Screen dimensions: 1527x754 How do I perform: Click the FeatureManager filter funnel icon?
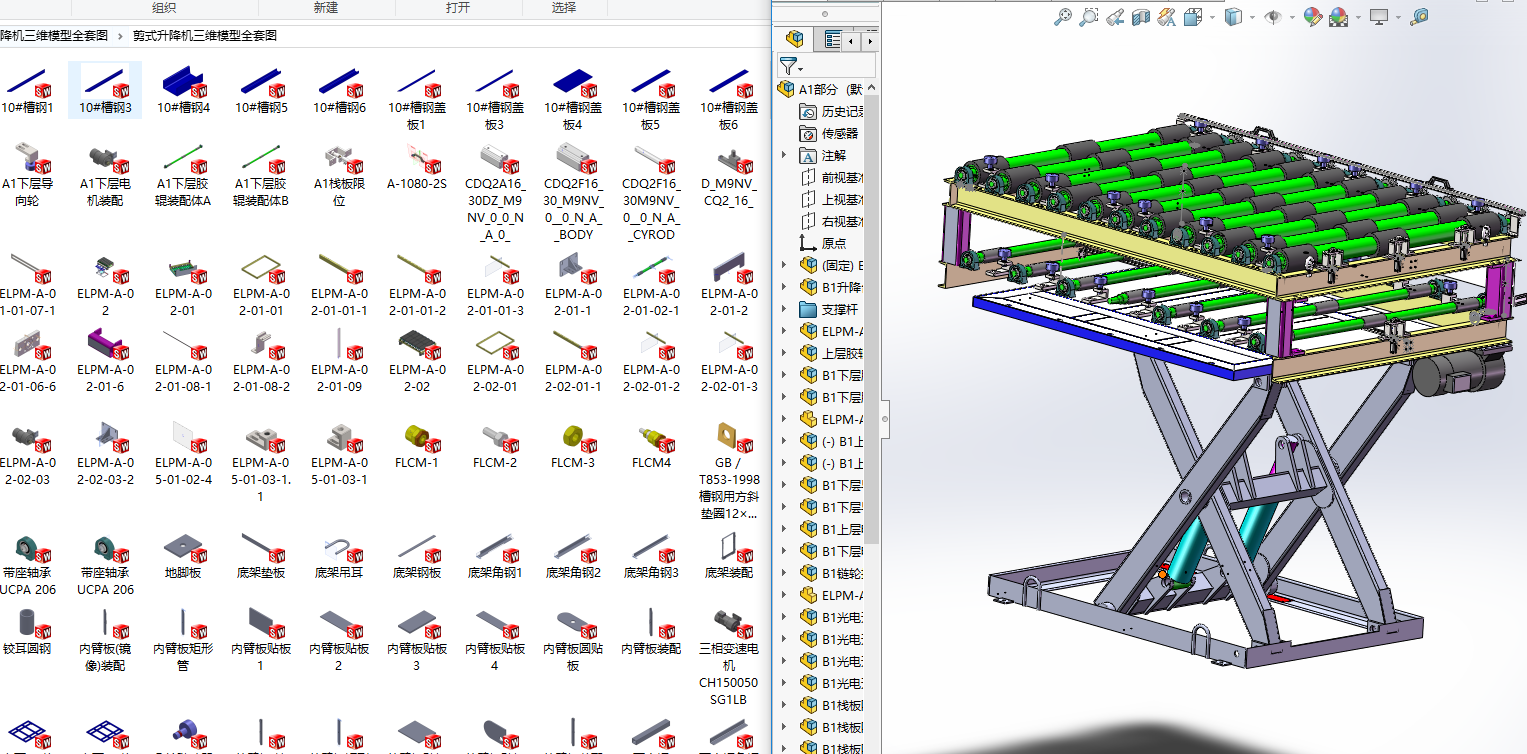point(788,66)
